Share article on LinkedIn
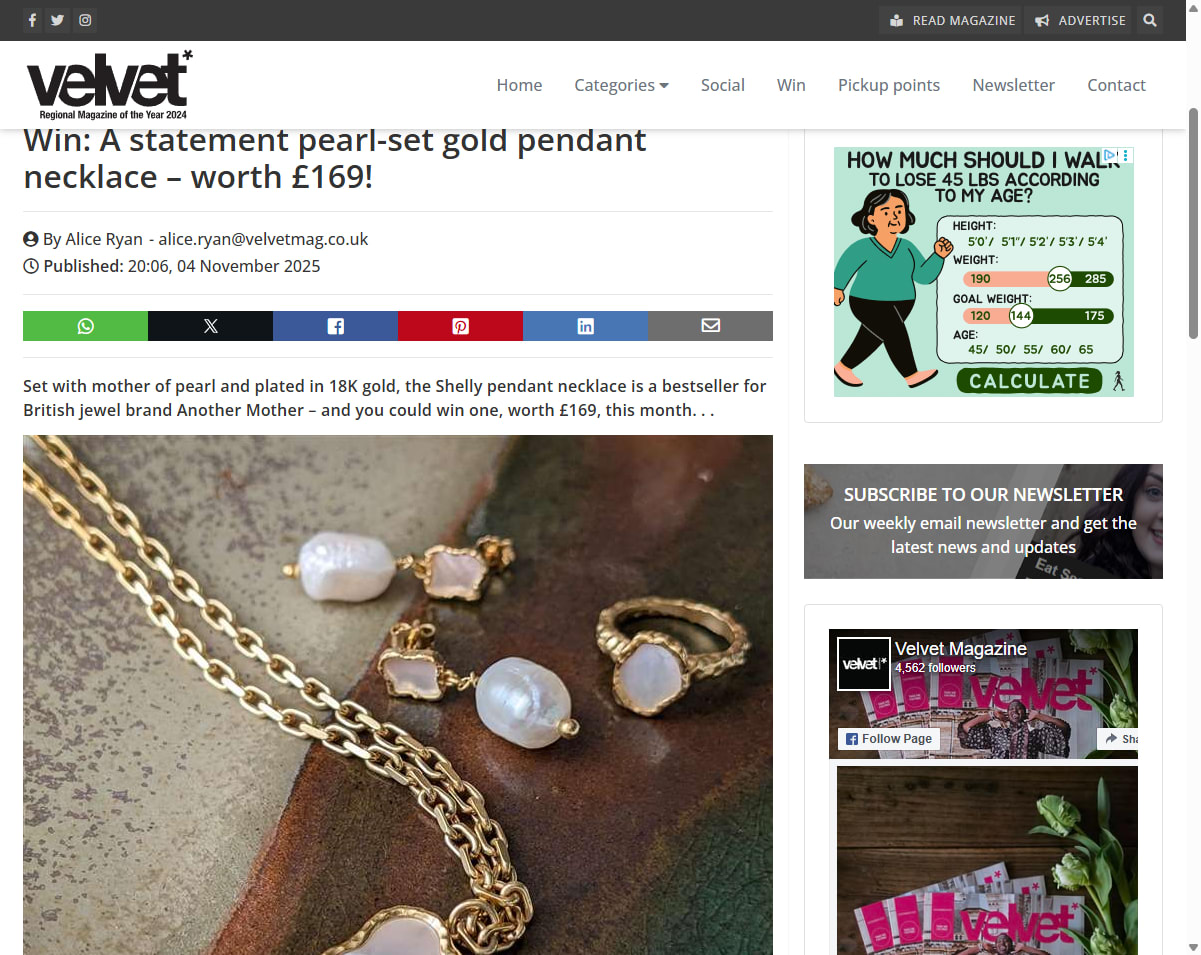1201x955 pixels. [x=585, y=326]
